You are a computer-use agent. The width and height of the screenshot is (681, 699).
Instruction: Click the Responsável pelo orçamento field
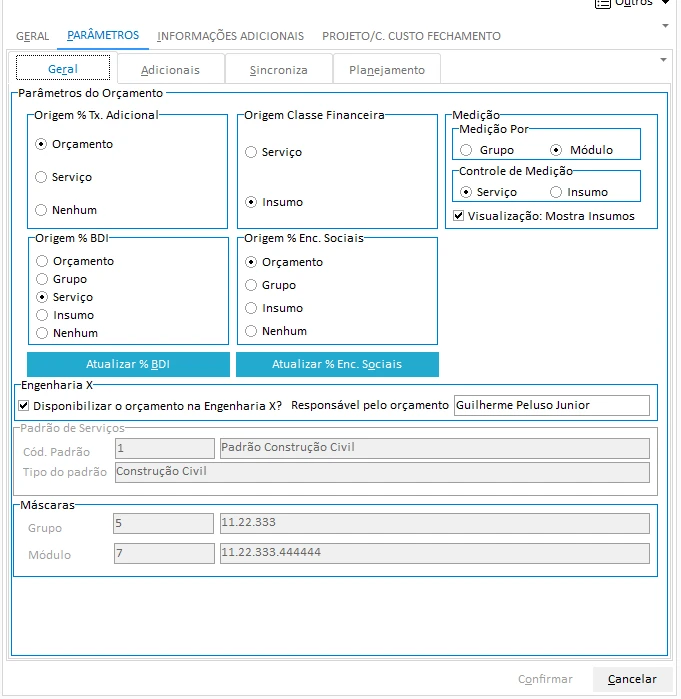click(552, 406)
